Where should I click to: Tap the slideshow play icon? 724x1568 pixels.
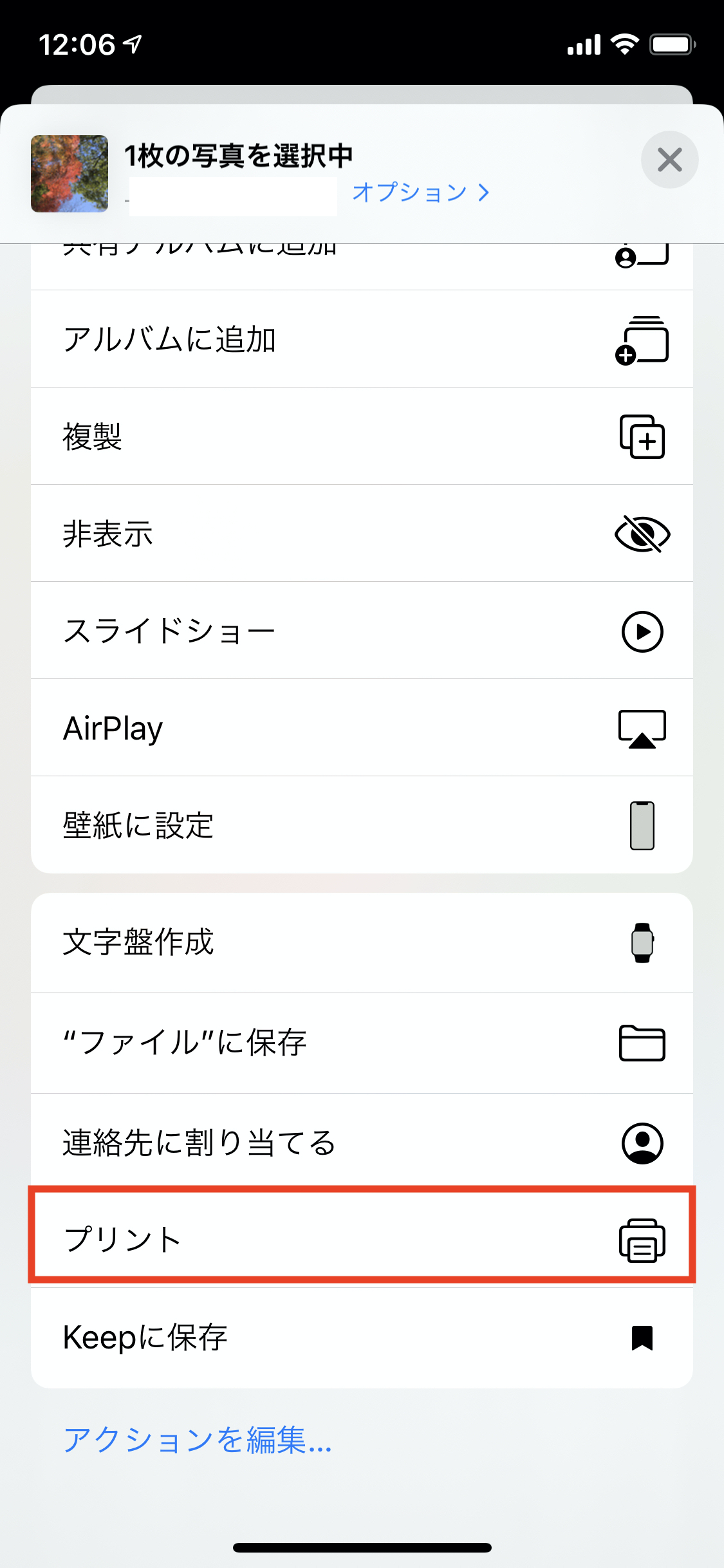click(642, 631)
